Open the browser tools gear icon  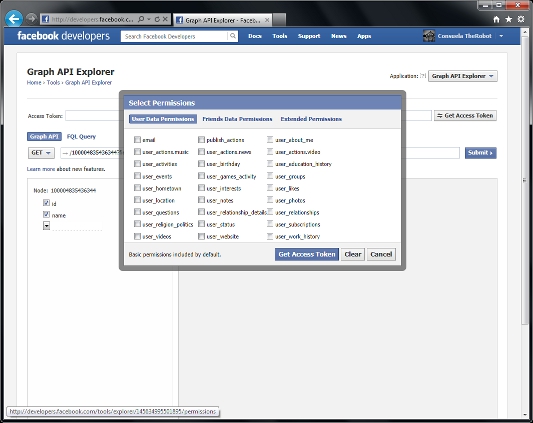tap(521, 19)
